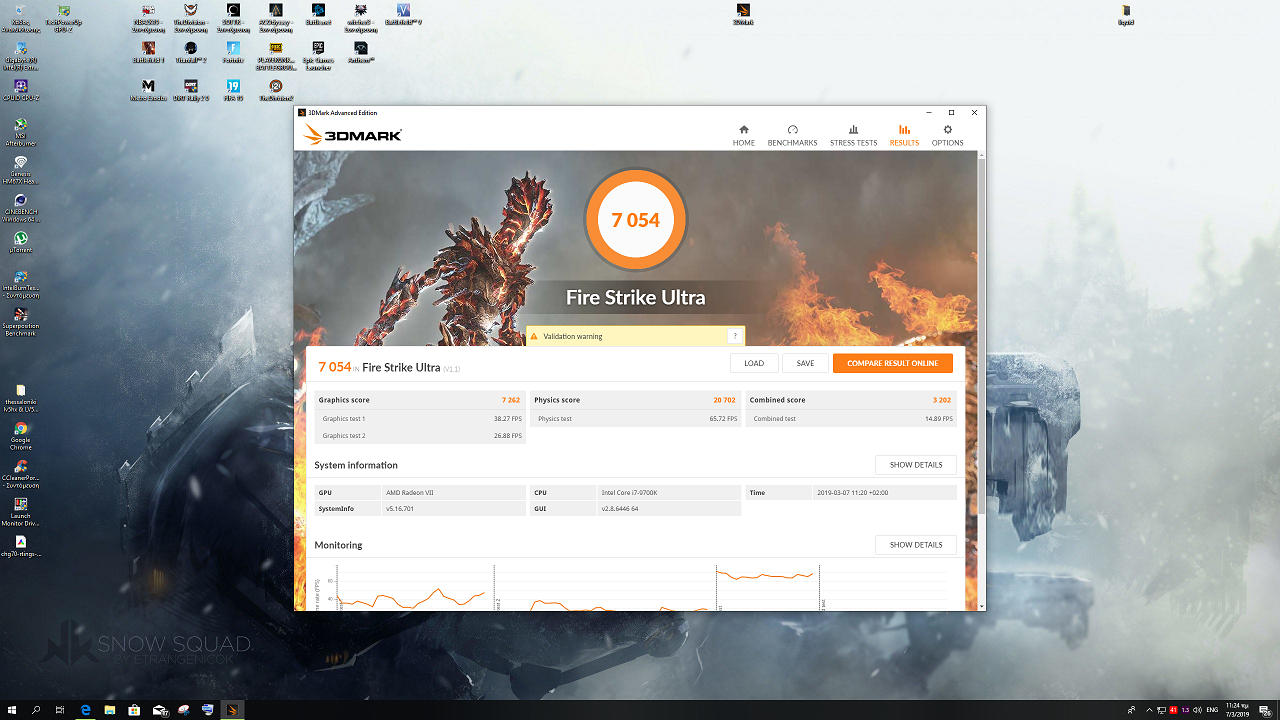Screen dimensions: 1280x720
Task: Click Graphics test 1 FPS row
Action: pyautogui.click(x=420, y=419)
